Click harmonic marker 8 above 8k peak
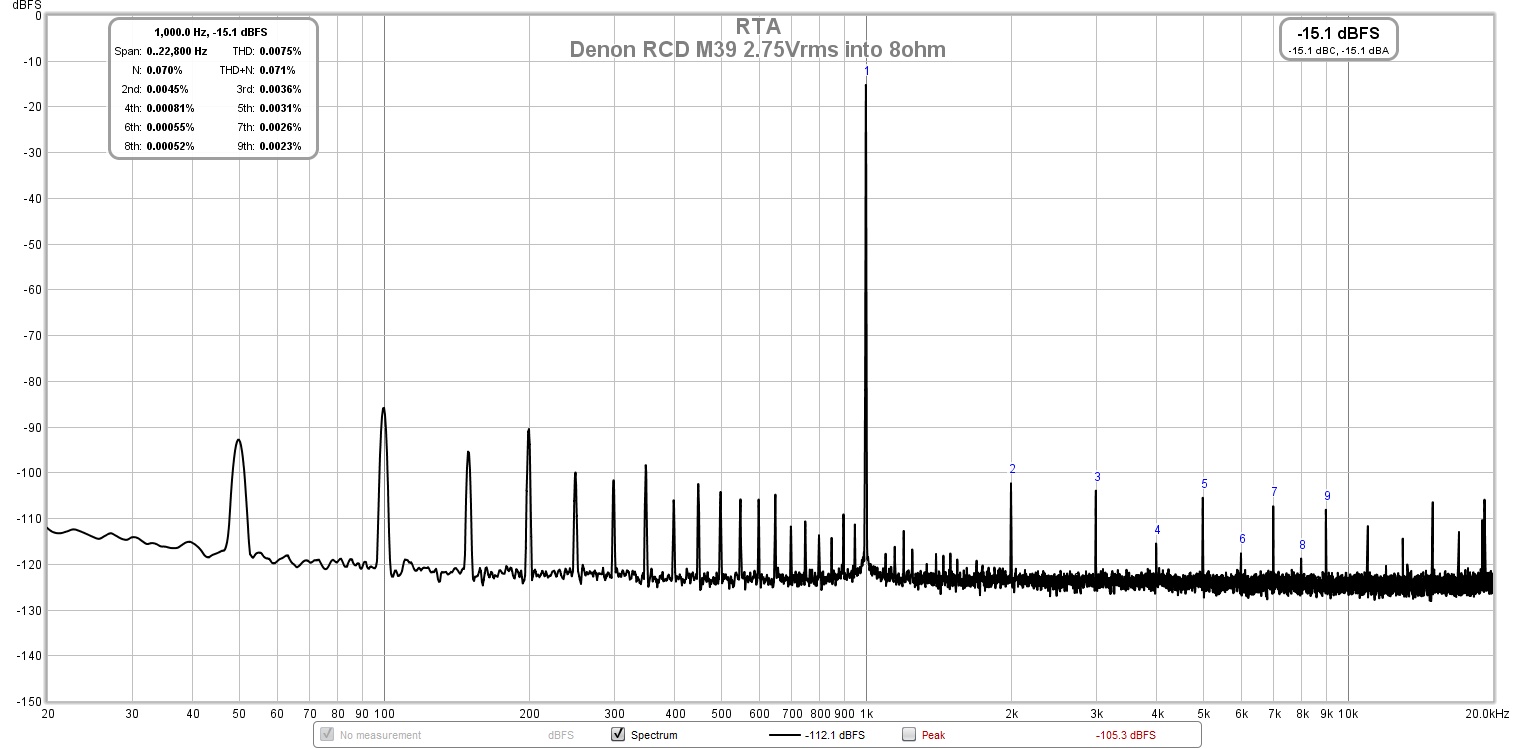 1302,545
